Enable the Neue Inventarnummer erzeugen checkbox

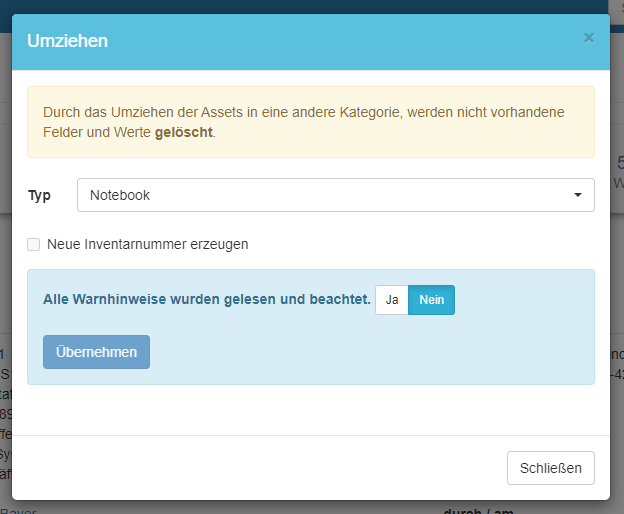pos(34,244)
